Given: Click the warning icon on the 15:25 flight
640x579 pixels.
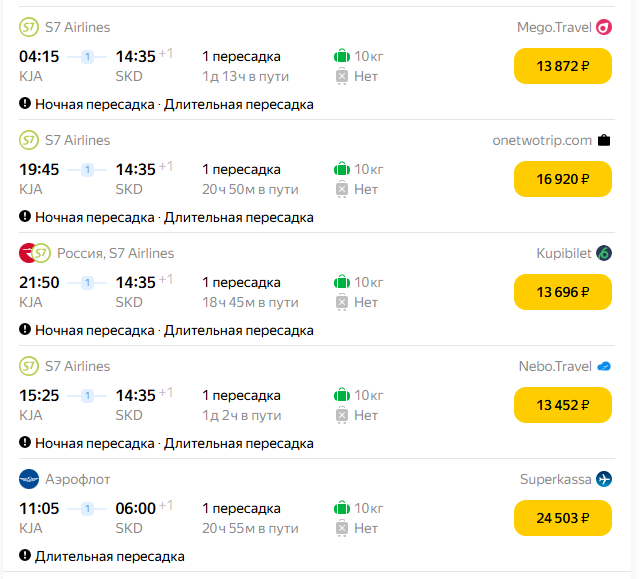Looking at the screenshot, I should tap(25, 443).
